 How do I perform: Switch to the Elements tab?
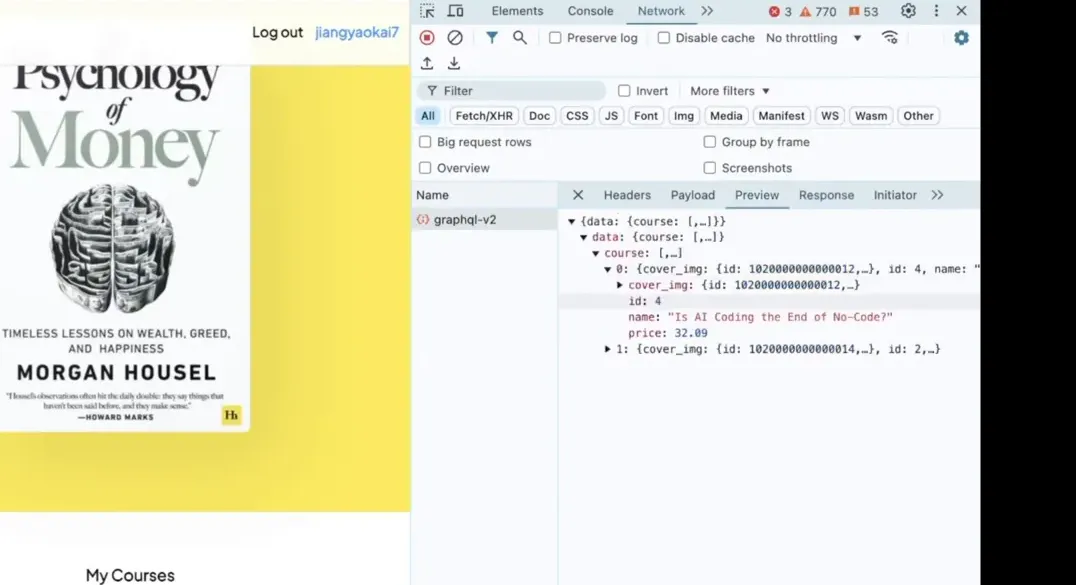click(517, 11)
